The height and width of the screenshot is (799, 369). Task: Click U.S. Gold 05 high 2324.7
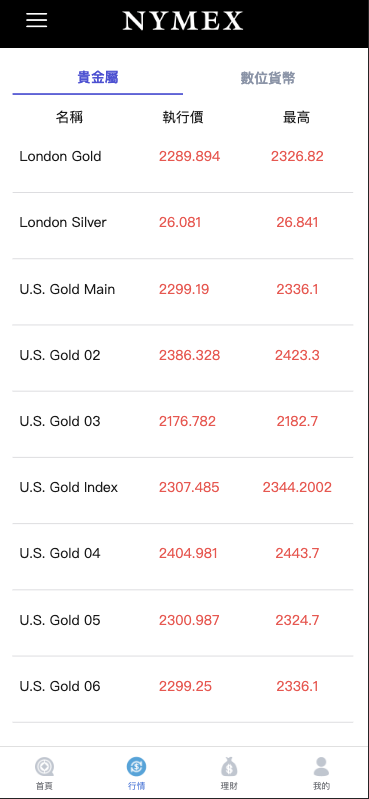click(x=297, y=620)
